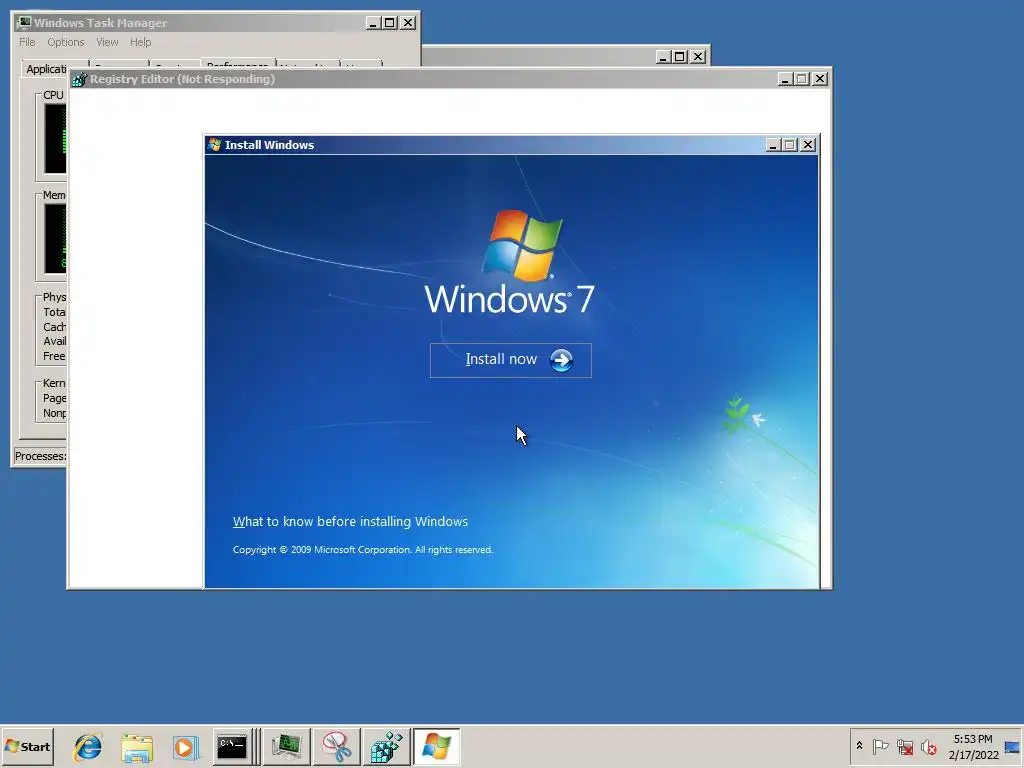The width and height of the screenshot is (1024, 768).
Task: Minimize the Registry Editor window
Action: (786, 79)
